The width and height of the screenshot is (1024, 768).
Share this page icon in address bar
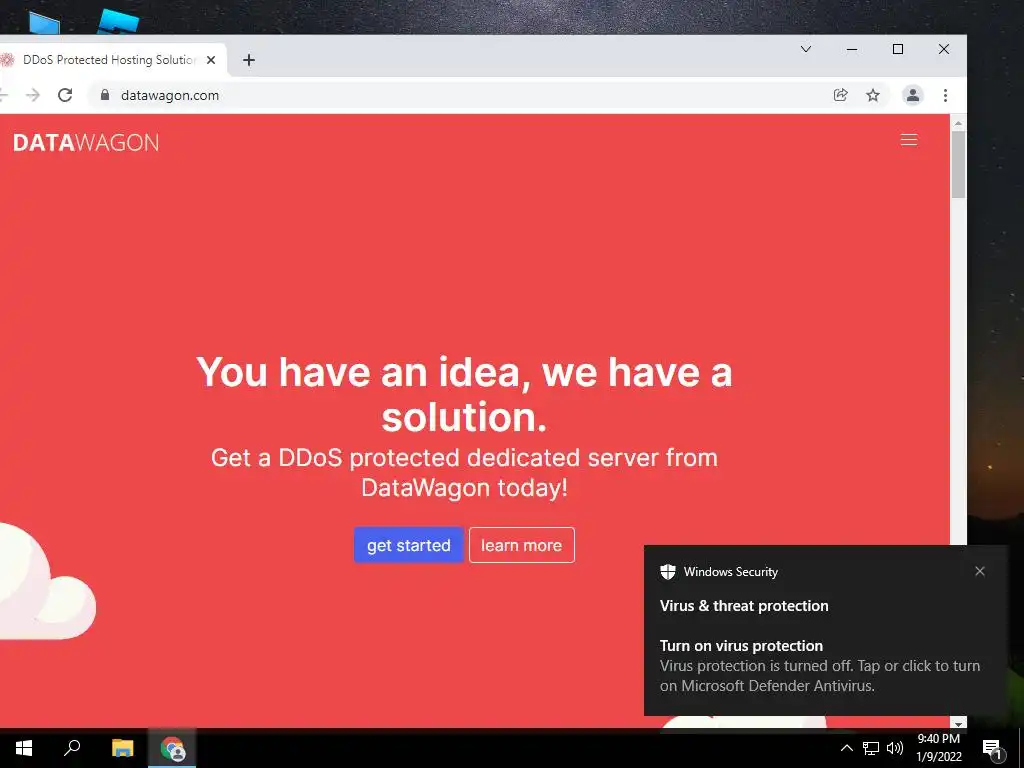tap(840, 95)
